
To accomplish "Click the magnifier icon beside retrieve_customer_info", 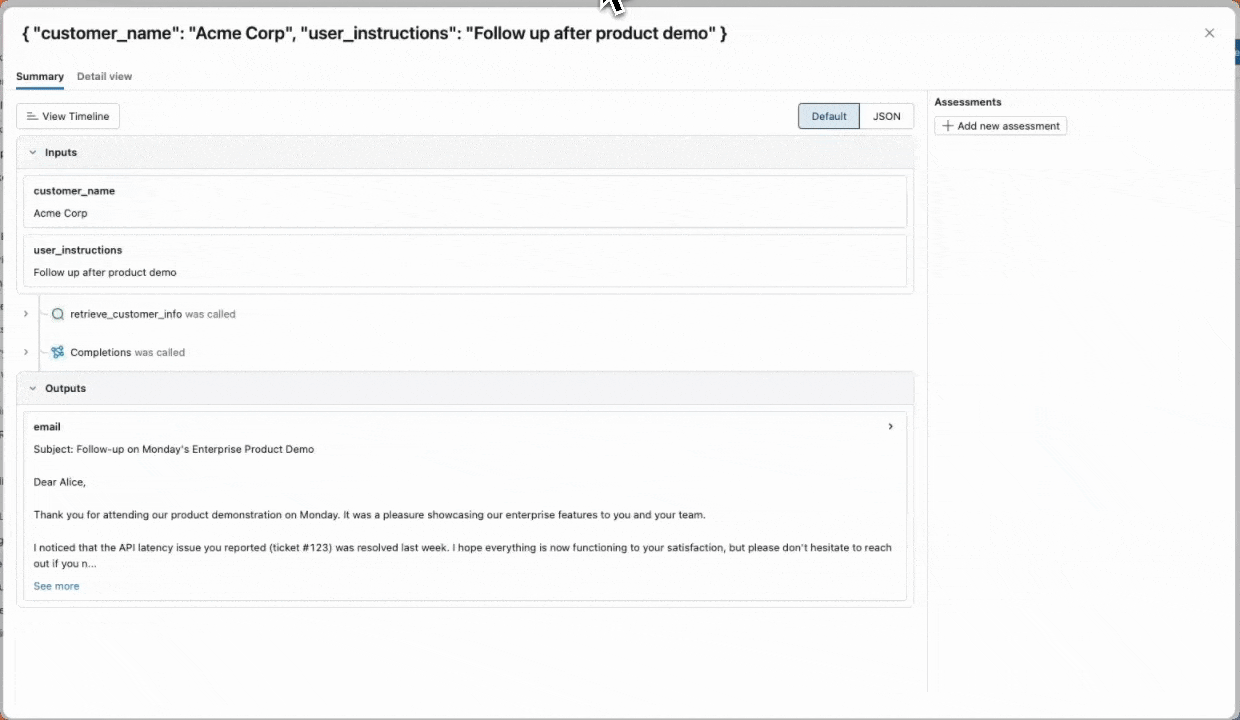I will (57, 314).
